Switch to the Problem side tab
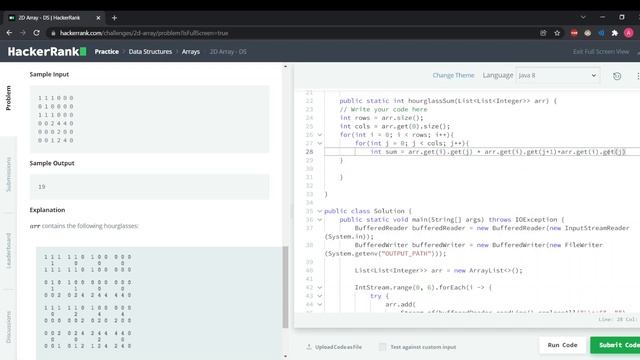The height and width of the screenshot is (360, 640). (x=9, y=98)
